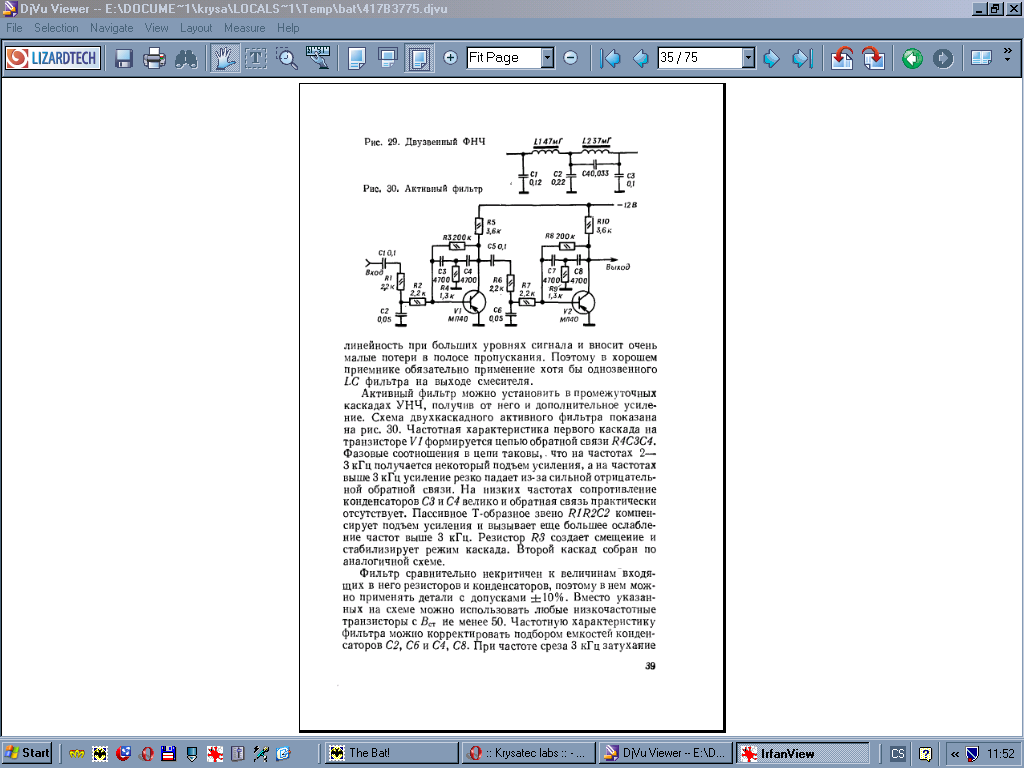Navigate back with the green arrow
The image size is (1024, 768).
(x=912, y=58)
